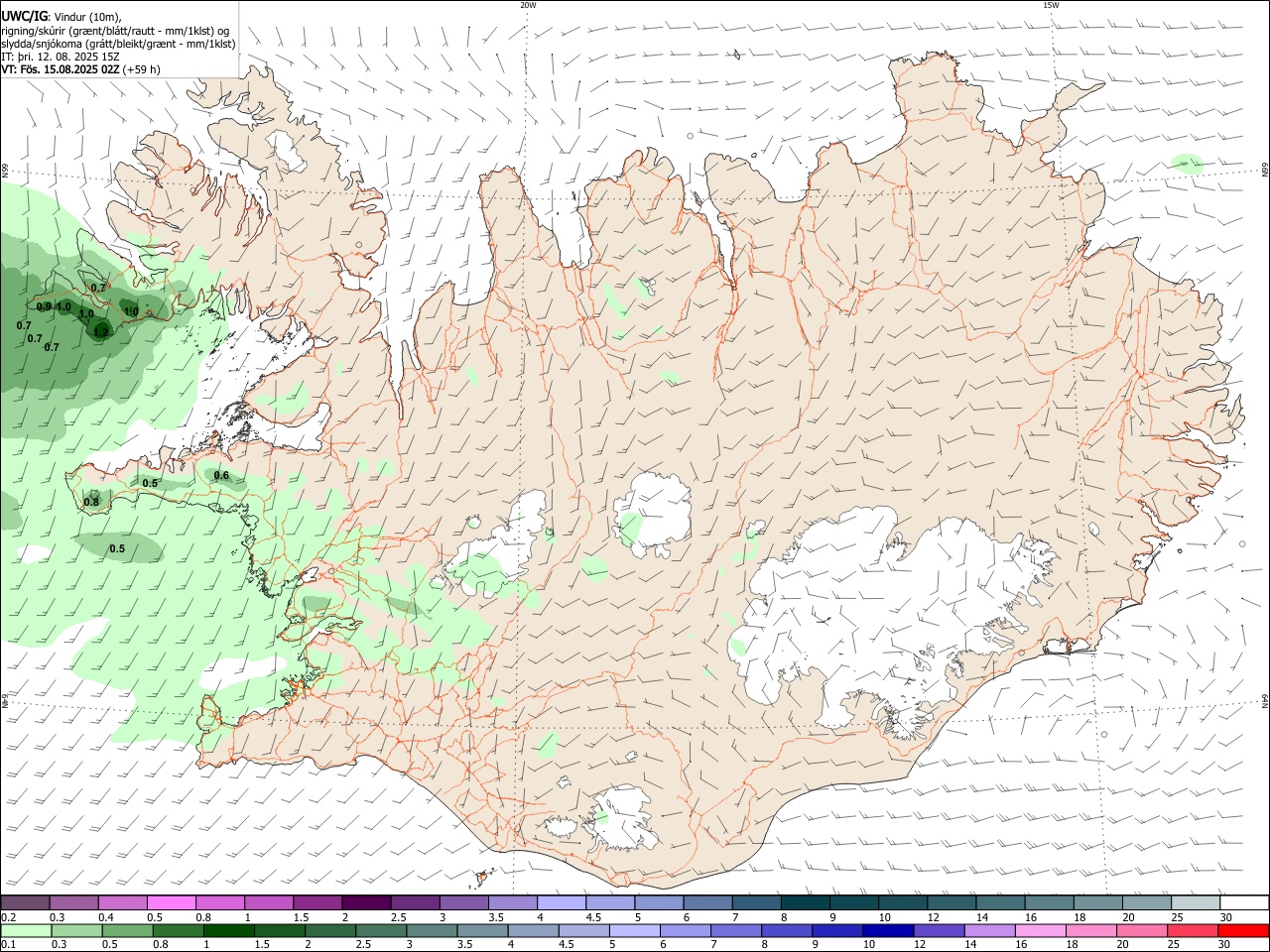Click the 15W longitude label

pyautogui.click(x=1051, y=5)
